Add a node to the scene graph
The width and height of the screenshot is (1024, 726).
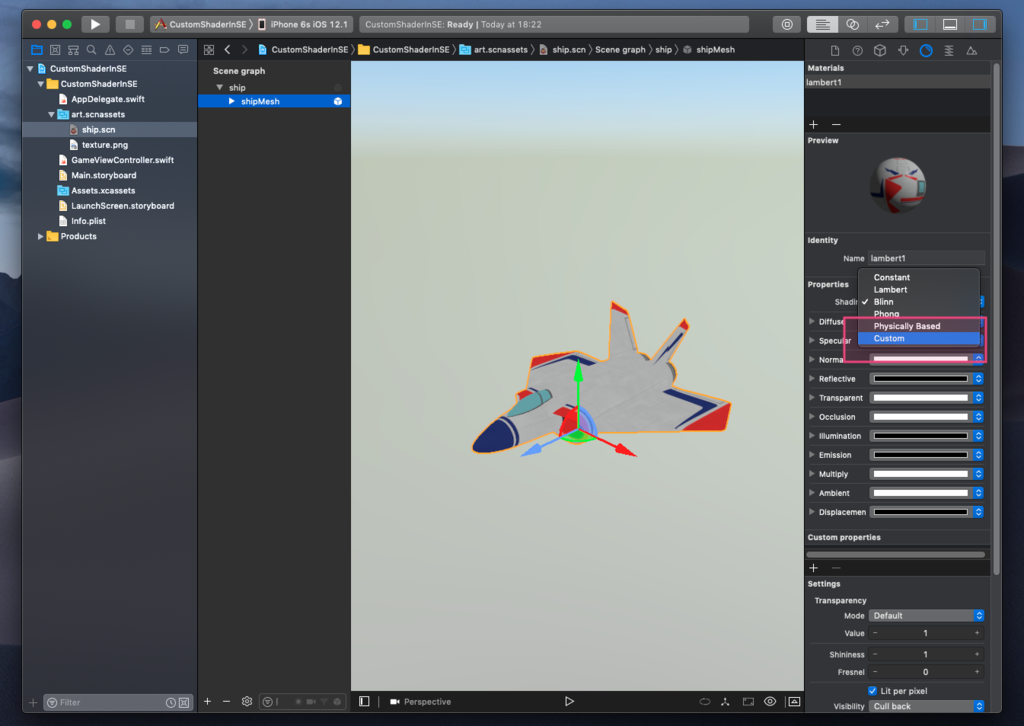[x=208, y=701]
